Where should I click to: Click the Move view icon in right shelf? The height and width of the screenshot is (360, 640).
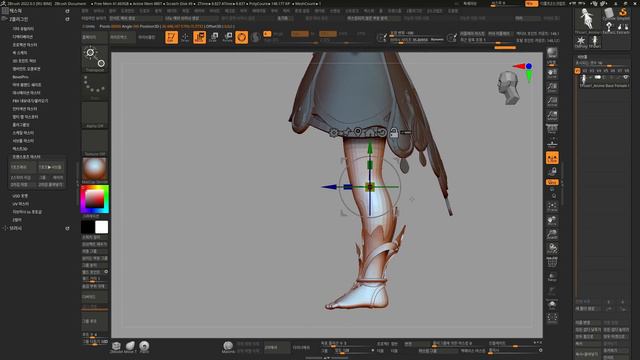click(x=552, y=221)
